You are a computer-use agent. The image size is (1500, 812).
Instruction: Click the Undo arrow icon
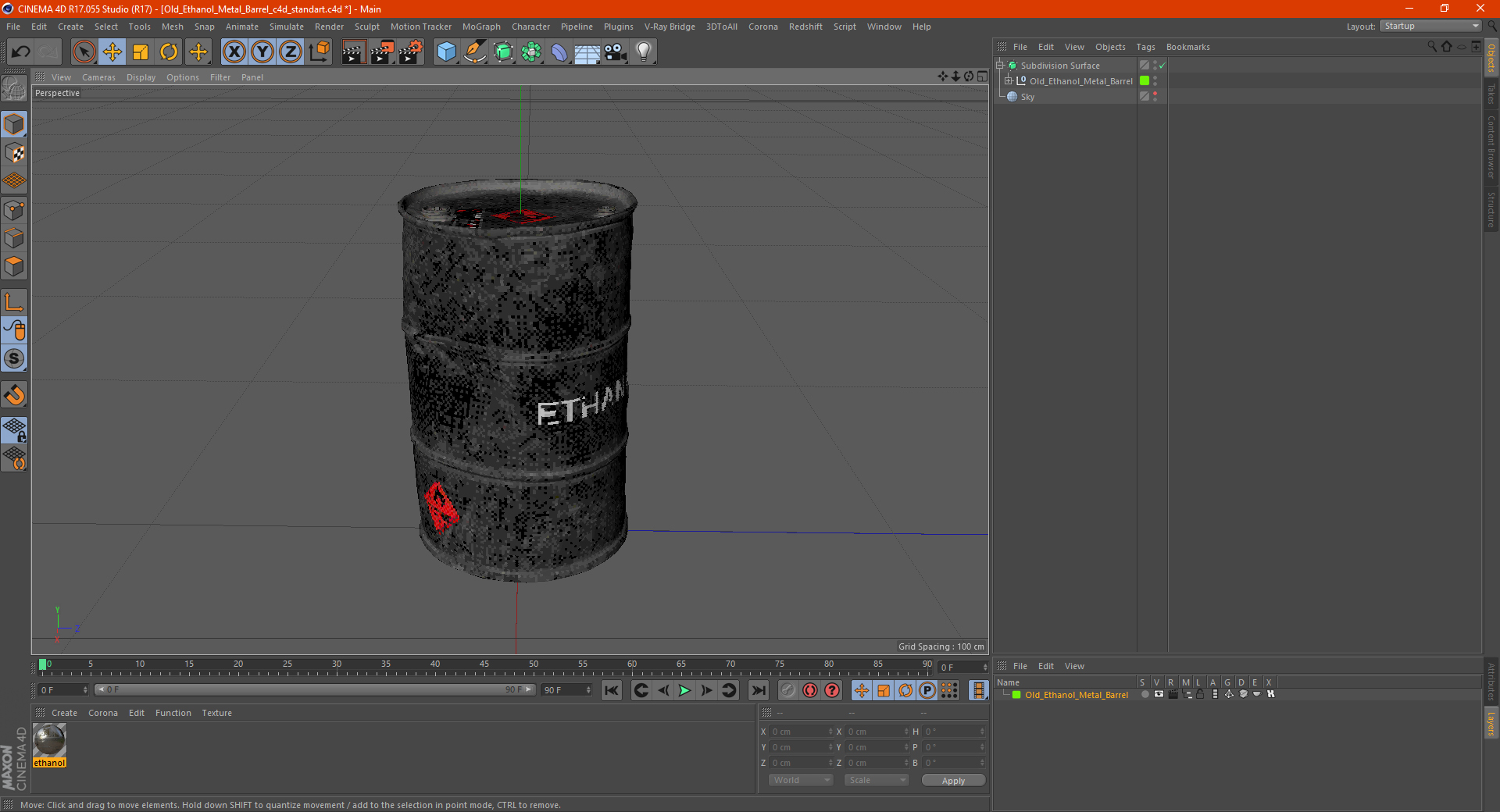point(21,52)
